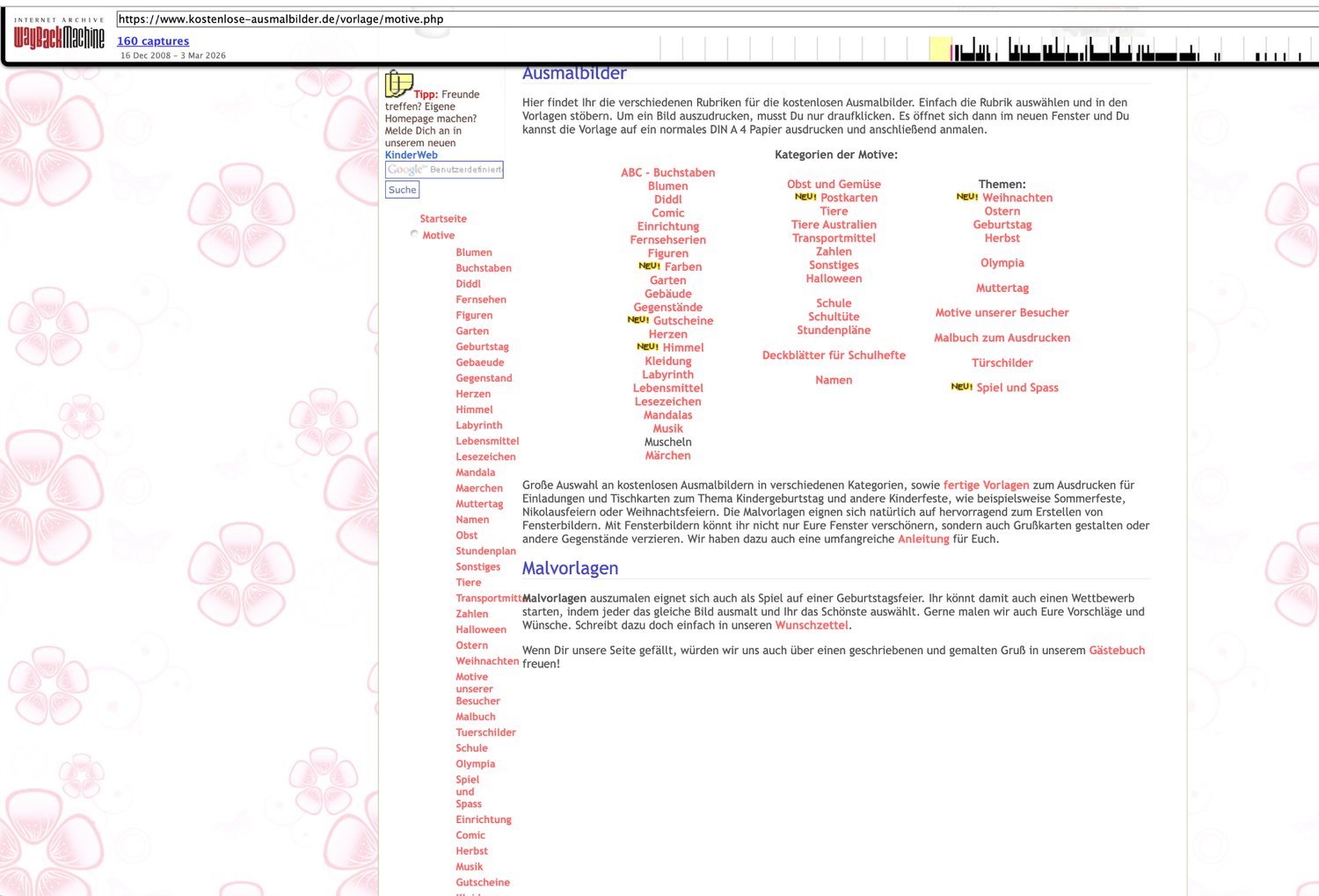Open the 160 captures link
This screenshot has width=1319, height=896.
click(x=153, y=41)
